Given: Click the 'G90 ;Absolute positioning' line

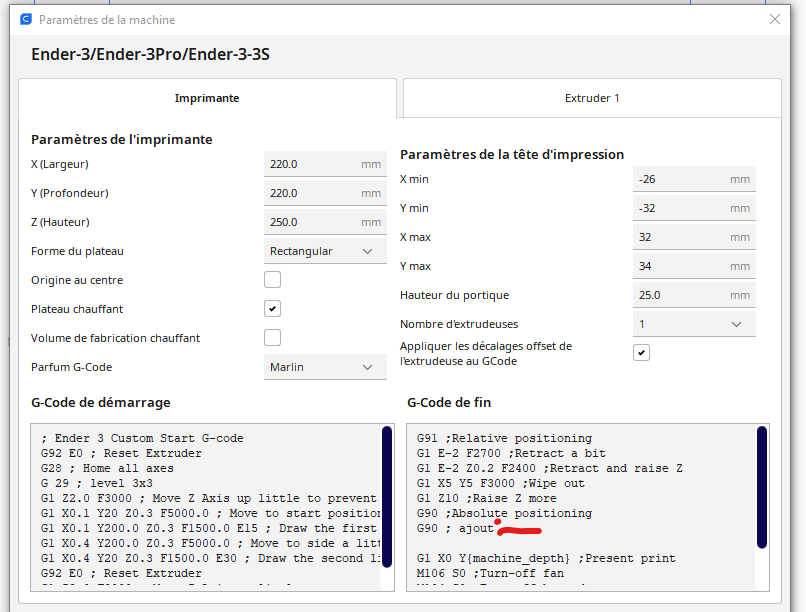Looking at the screenshot, I should click(504, 513).
